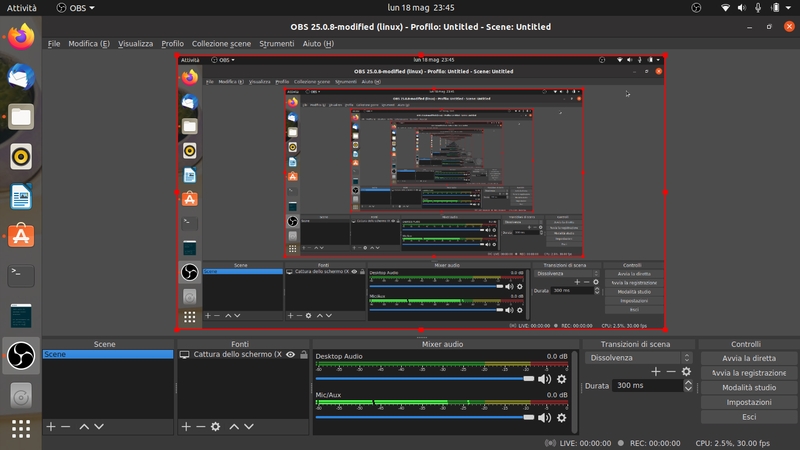The width and height of the screenshot is (800, 450).
Task: Open transition properties gear icon
Action: tap(686, 372)
